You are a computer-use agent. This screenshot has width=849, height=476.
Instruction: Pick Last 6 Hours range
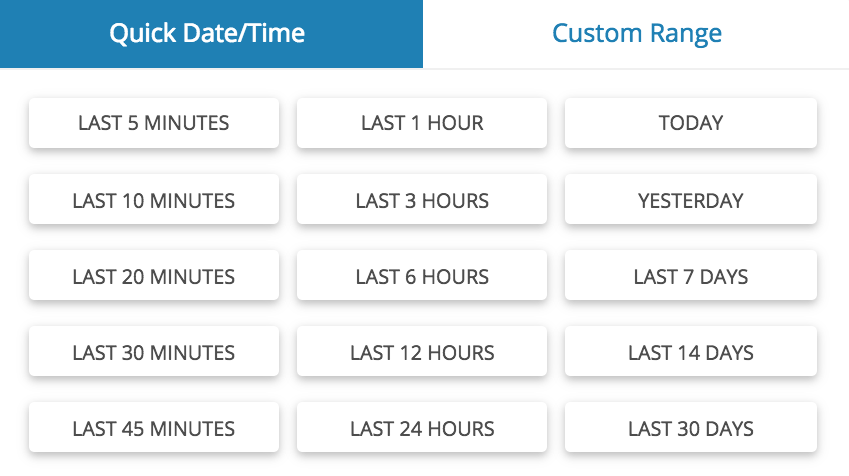click(x=422, y=275)
